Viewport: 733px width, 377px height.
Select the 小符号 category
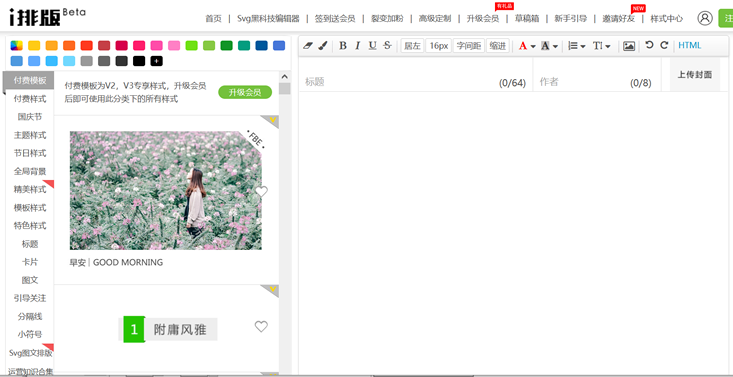click(30, 334)
